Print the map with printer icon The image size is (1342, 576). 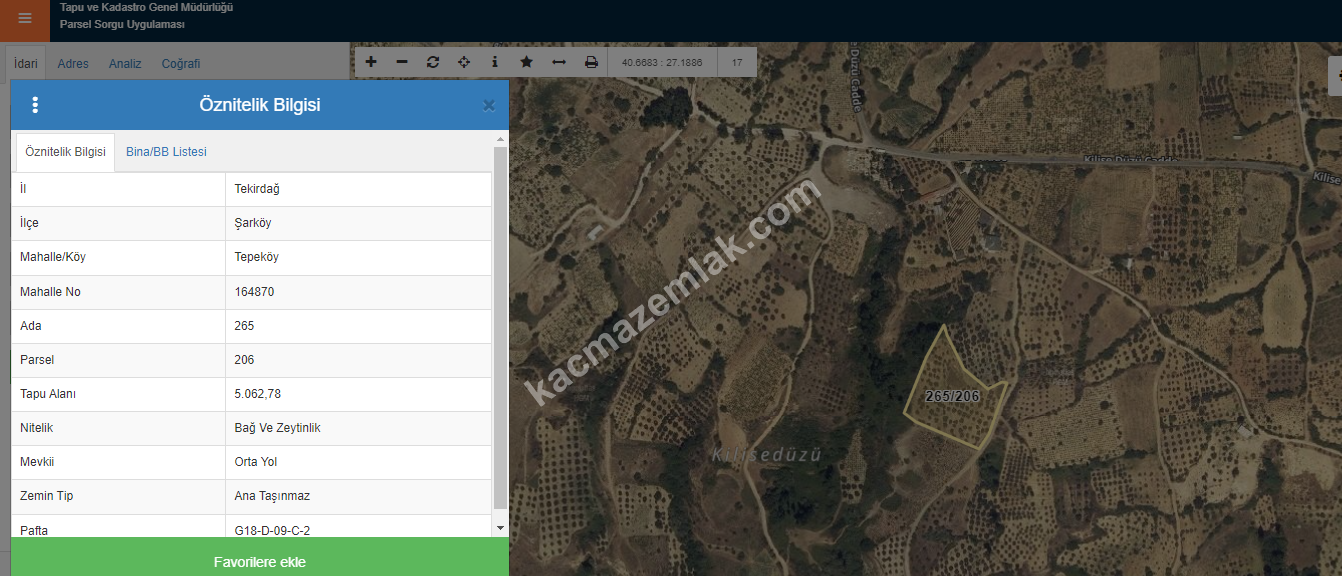coord(591,62)
